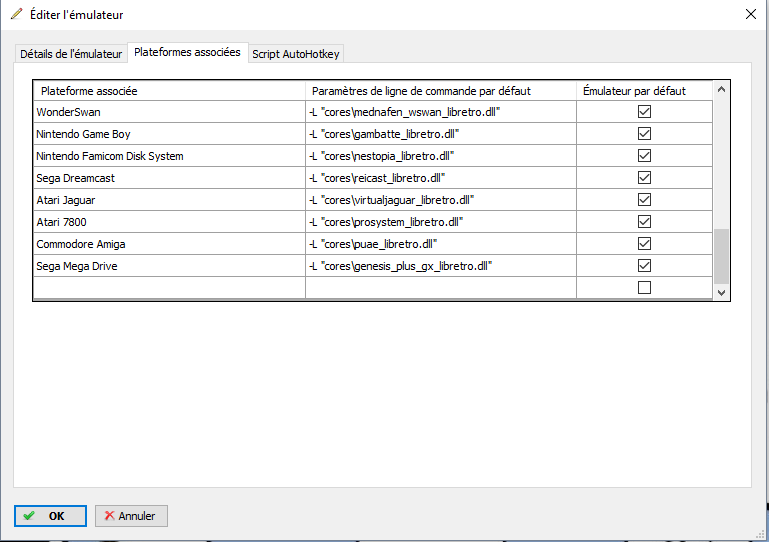Check the default emulator box in empty row

point(644,287)
